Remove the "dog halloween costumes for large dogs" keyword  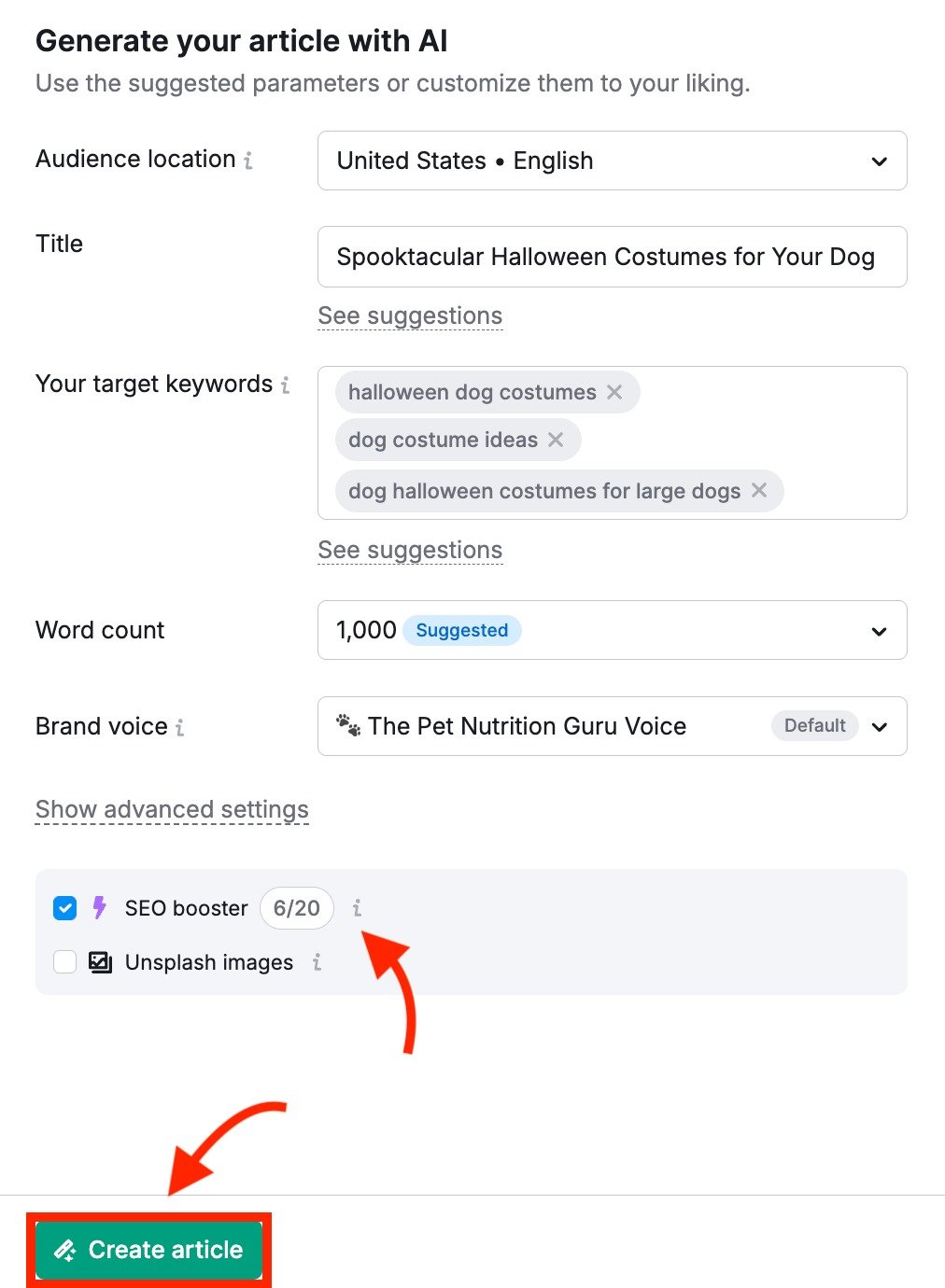(x=760, y=491)
